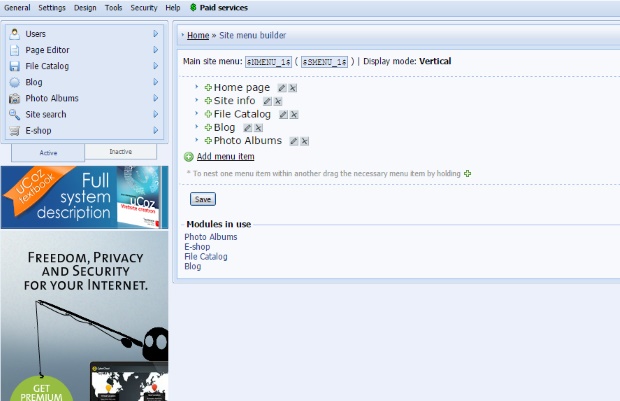Click the Blog globe icon in sidebar
620x401 pixels.
pyautogui.click(x=15, y=82)
